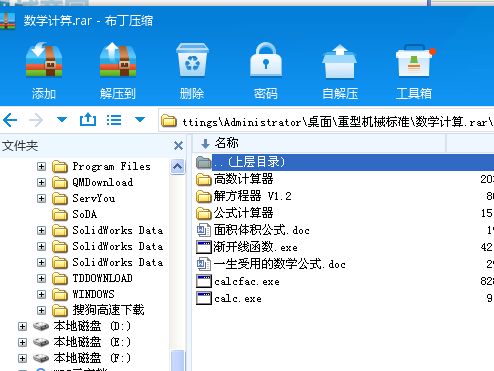Image resolution: width=494 pixels, height=371 pixels.
Task: Expand the WINDOWS tree node
Action: click(41, 294)
